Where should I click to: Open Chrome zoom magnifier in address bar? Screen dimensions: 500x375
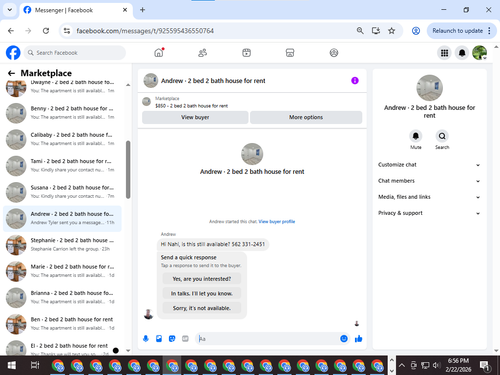(360, 31)
